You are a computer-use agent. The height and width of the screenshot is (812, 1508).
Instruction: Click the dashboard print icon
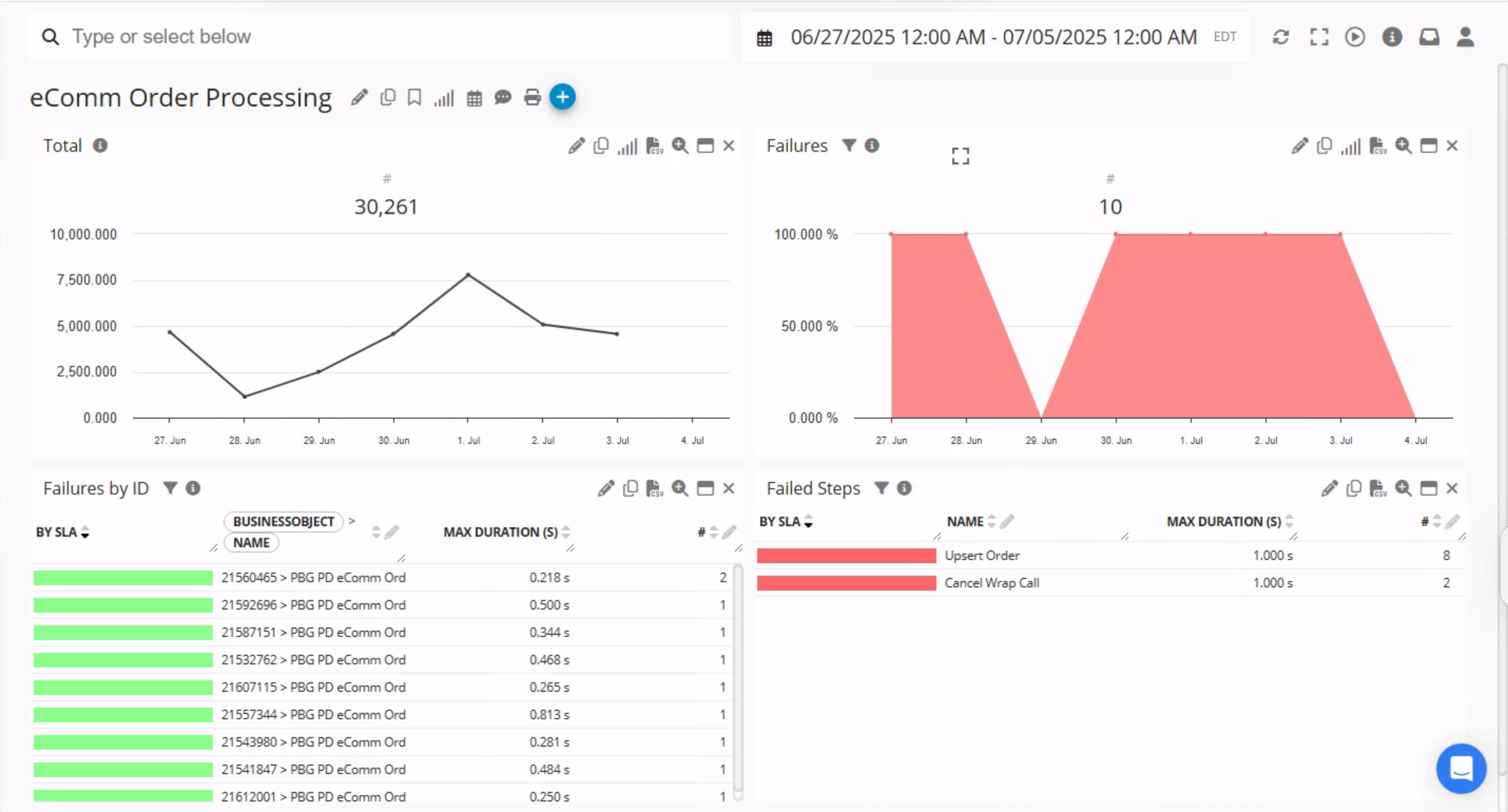click(532, 97)
